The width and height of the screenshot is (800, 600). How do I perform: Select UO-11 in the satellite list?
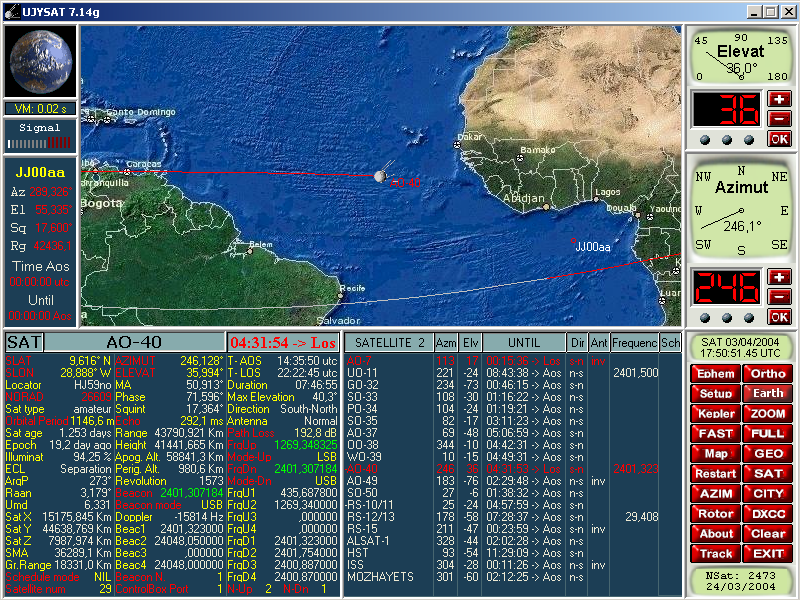(513, 373)
